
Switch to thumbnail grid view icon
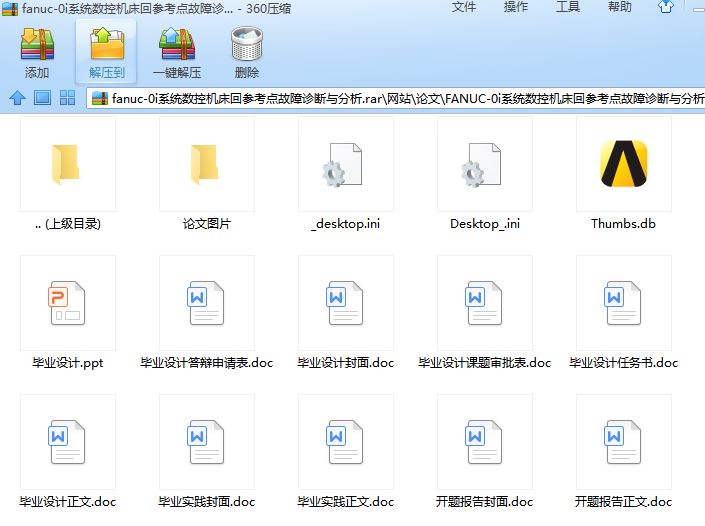[67, 98]
